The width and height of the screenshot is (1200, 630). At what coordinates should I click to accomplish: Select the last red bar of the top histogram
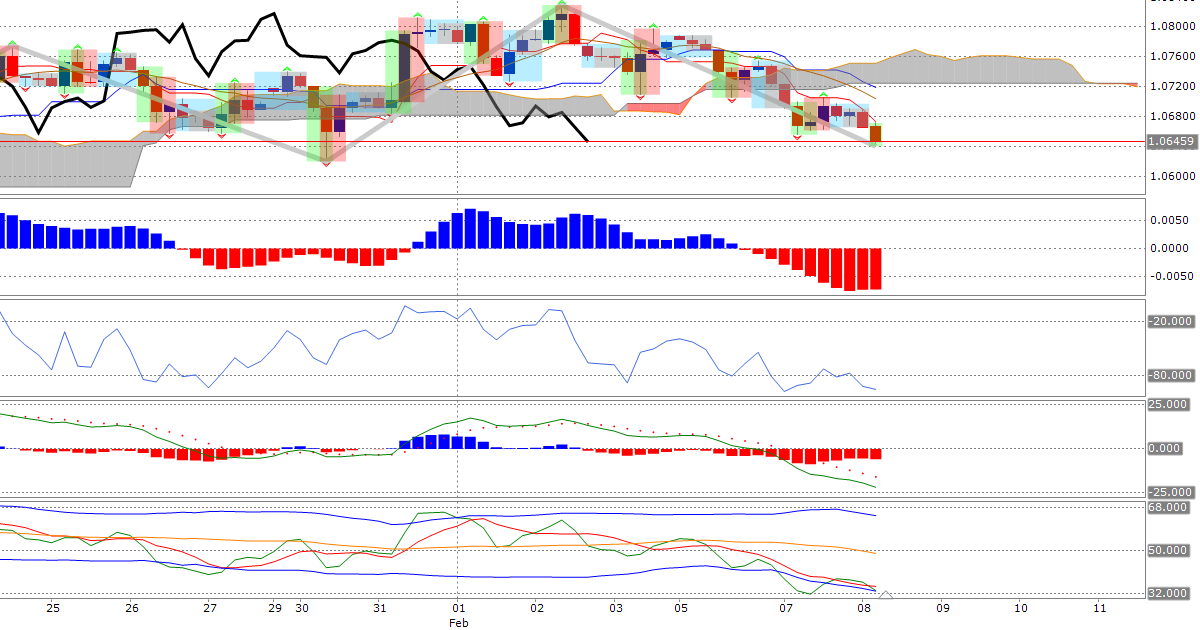click(875, 269)
